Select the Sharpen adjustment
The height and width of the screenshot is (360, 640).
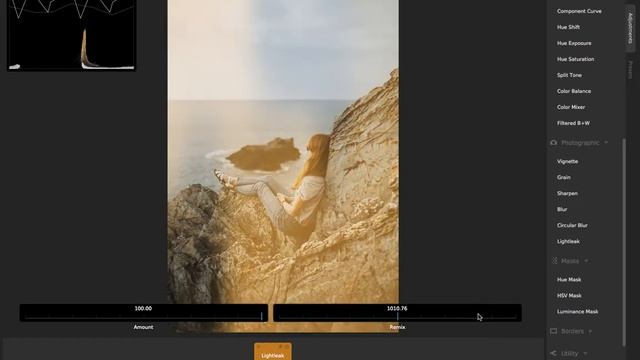point(567,193)
